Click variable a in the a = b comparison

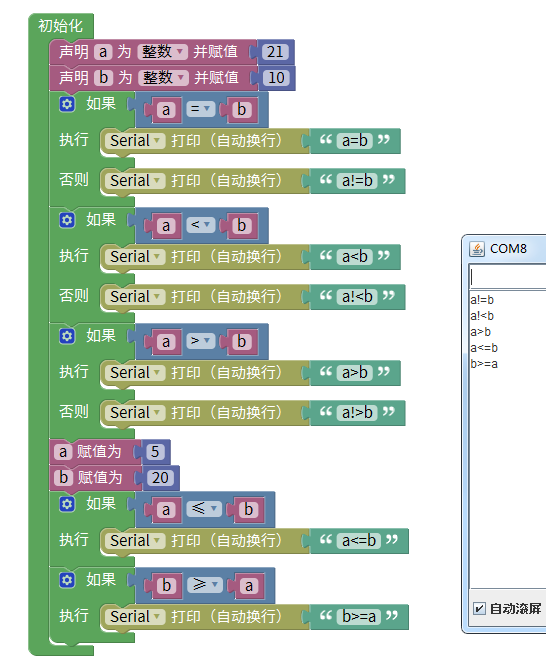click(x=166, y=110)
